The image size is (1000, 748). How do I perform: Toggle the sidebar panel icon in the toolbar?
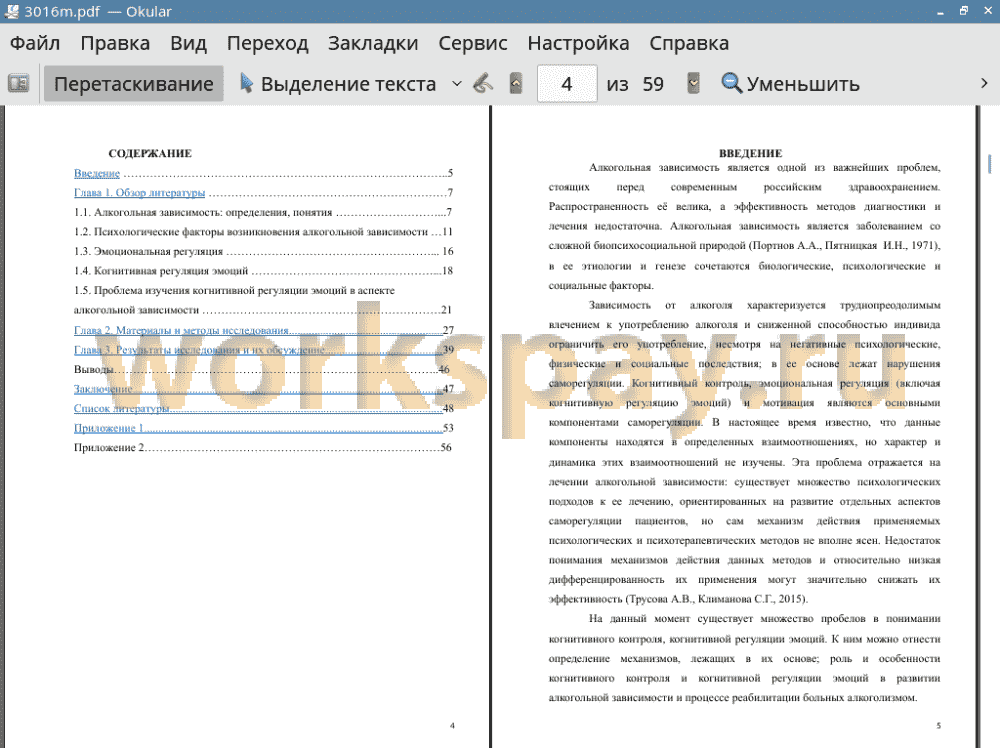(18, 84)
